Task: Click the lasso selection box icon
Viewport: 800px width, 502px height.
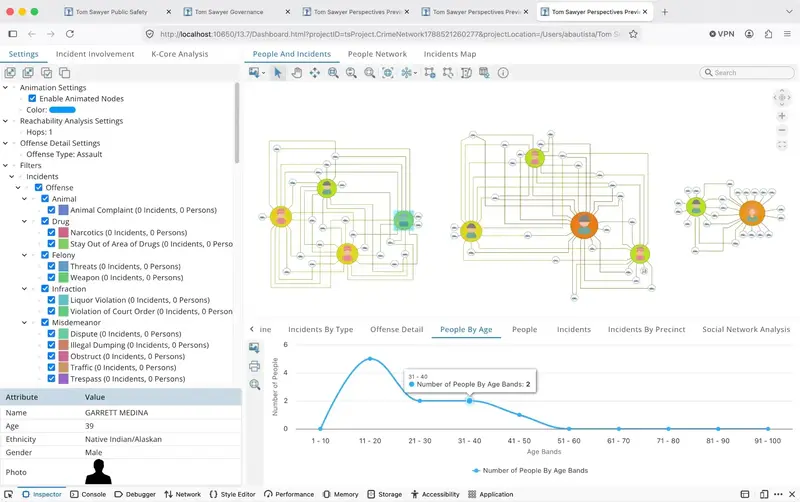Action: [x=448, y=72]
